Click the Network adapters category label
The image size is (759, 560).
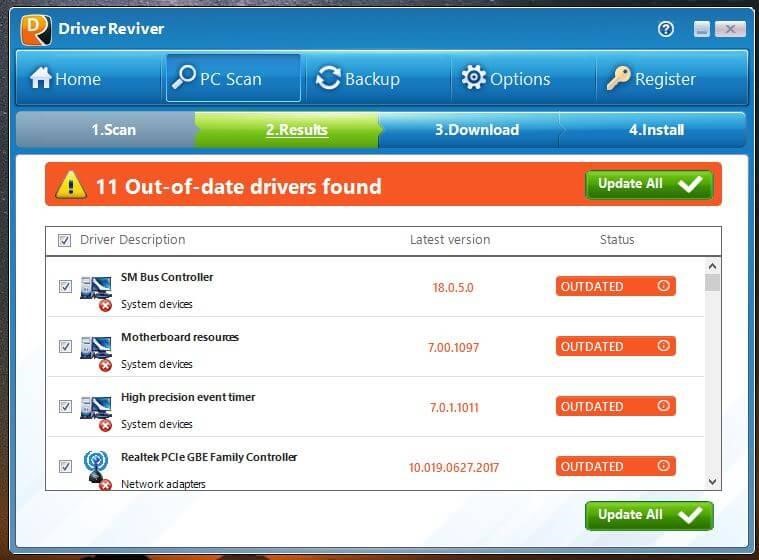tap(163, 484)
